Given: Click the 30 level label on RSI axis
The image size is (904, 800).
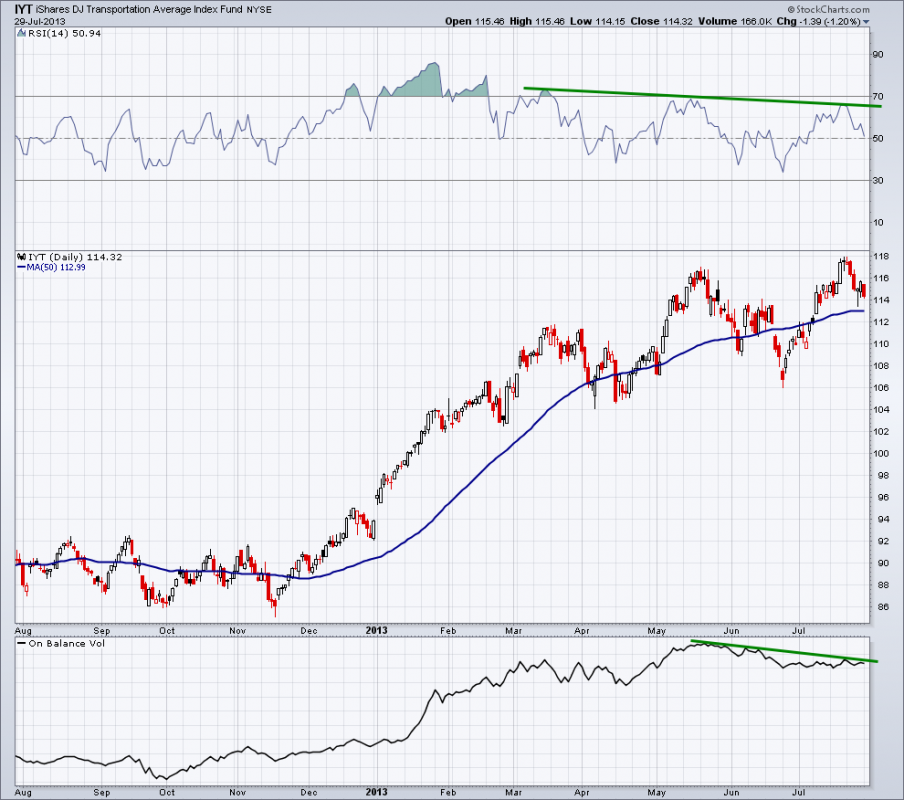Looking at the screenshot, I should pos(879,180).
